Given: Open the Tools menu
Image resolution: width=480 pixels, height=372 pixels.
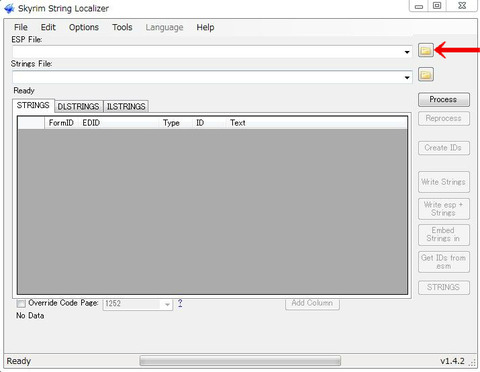Looking at the screenshot, I should [x=122, y=27].
